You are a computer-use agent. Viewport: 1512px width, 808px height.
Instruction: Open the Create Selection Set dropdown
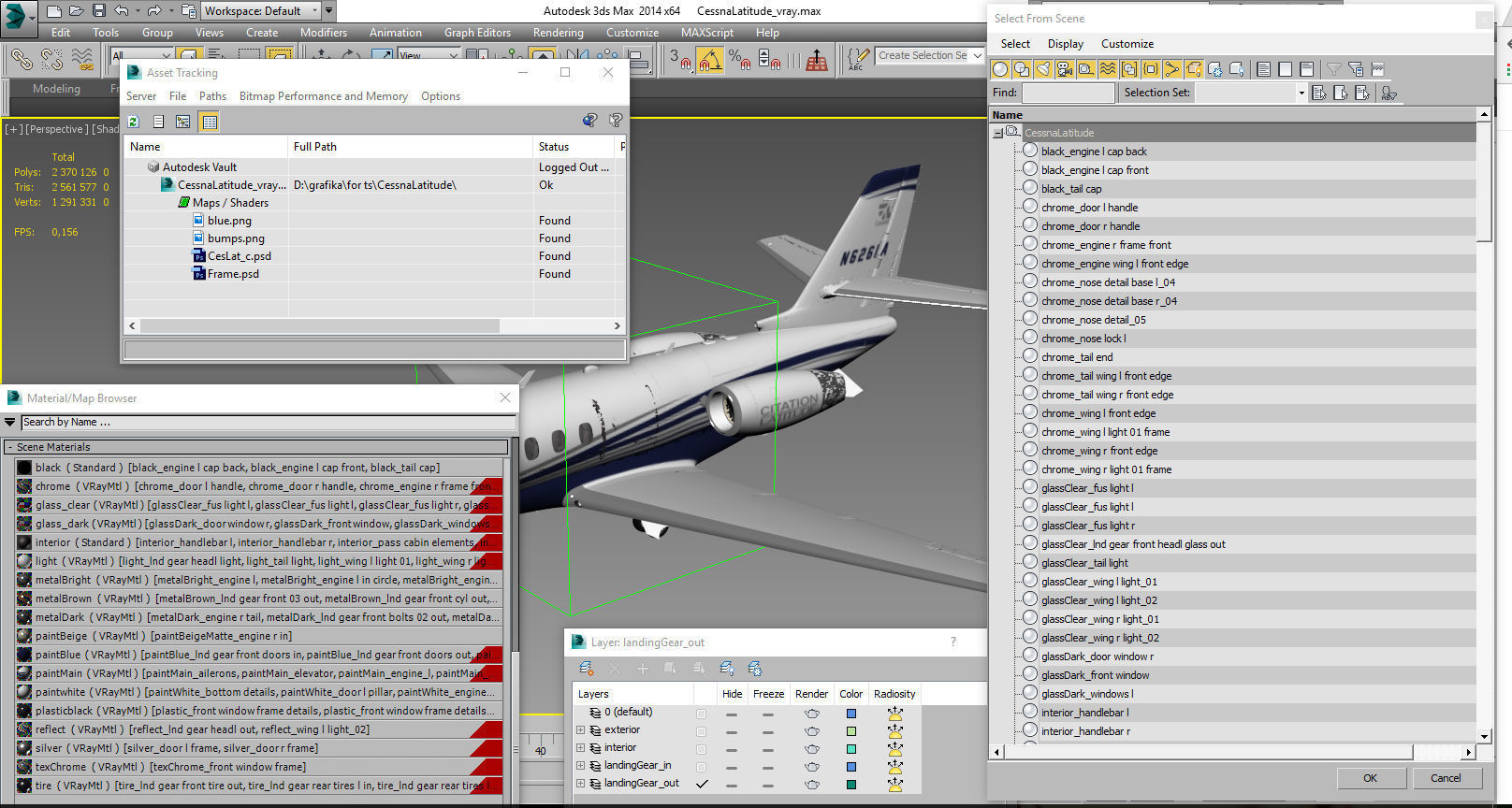[978, 56]
